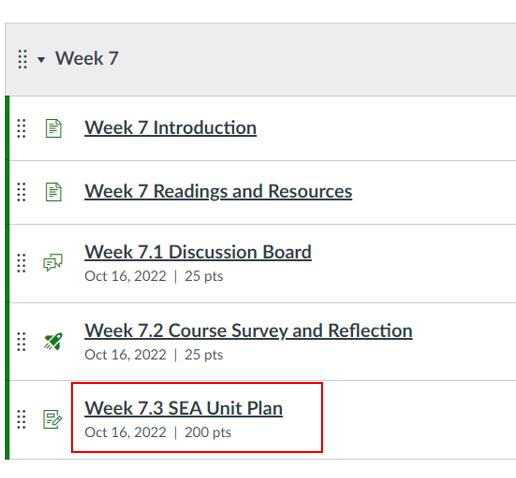Click drag handle beside Week 7.1 Discussion Board

[21, 263]
